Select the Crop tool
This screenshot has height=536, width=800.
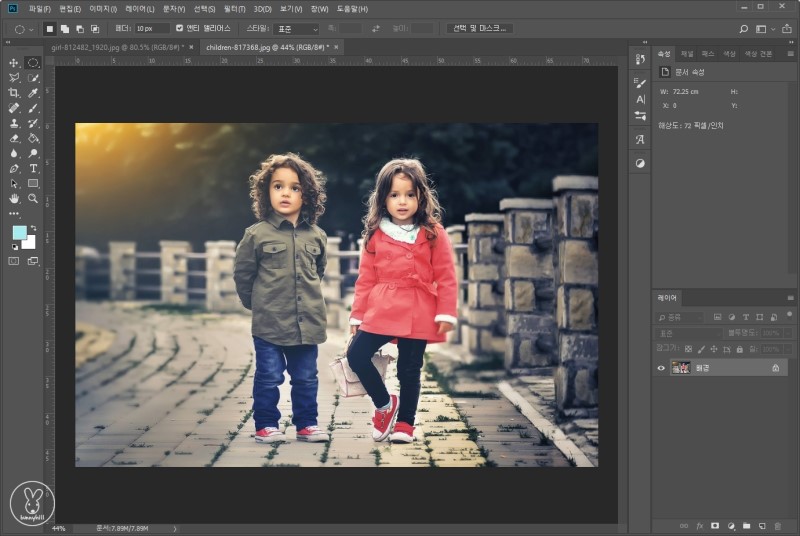pos(14,92)
